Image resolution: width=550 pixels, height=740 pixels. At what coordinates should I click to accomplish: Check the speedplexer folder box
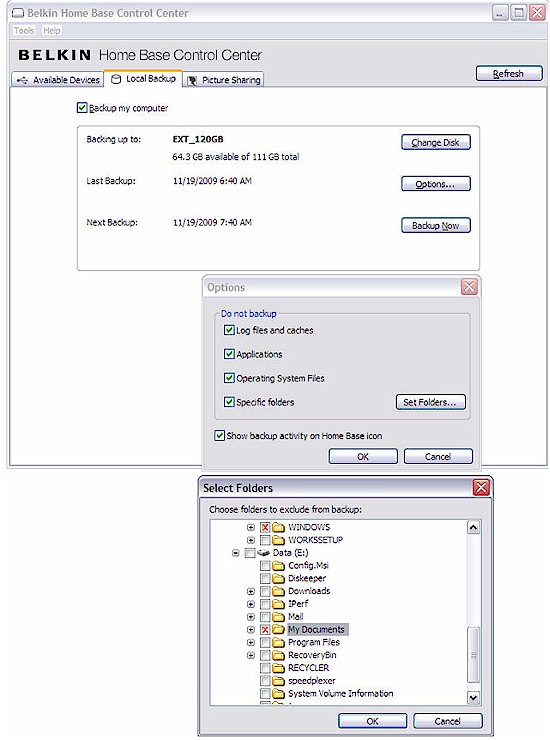point(265,681)
